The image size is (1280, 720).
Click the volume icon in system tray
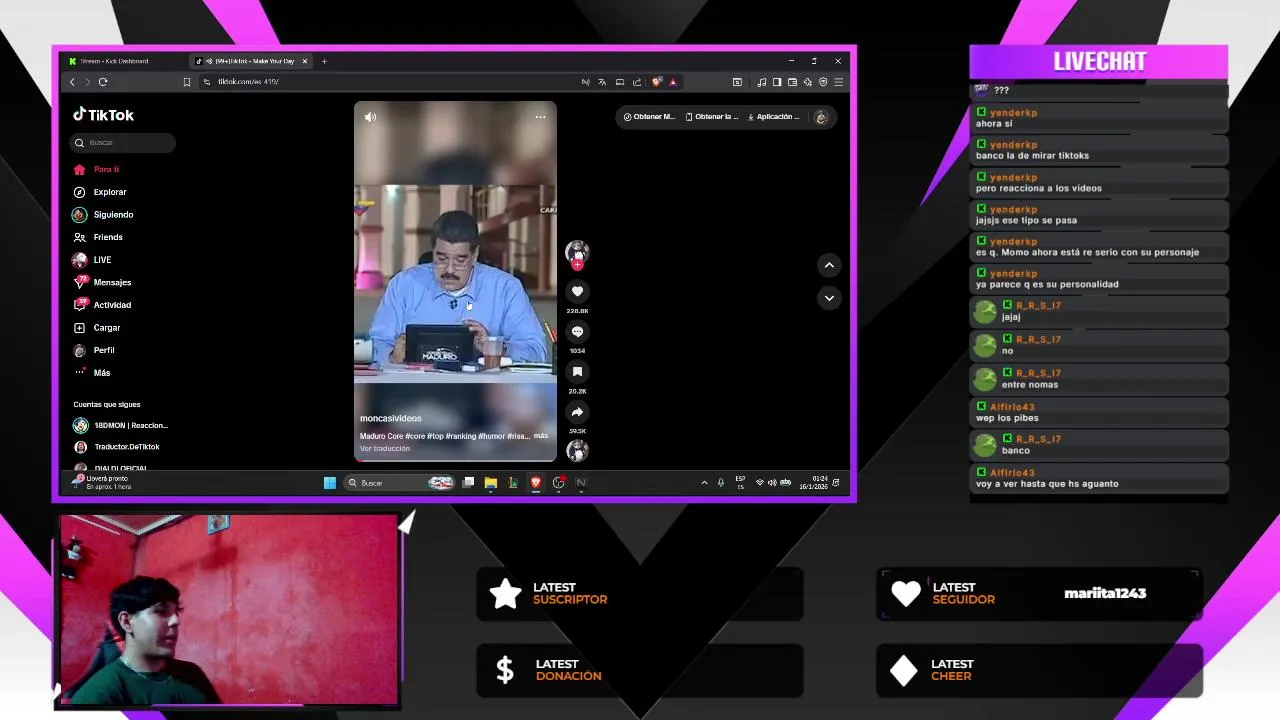click(x=772, y=483)
